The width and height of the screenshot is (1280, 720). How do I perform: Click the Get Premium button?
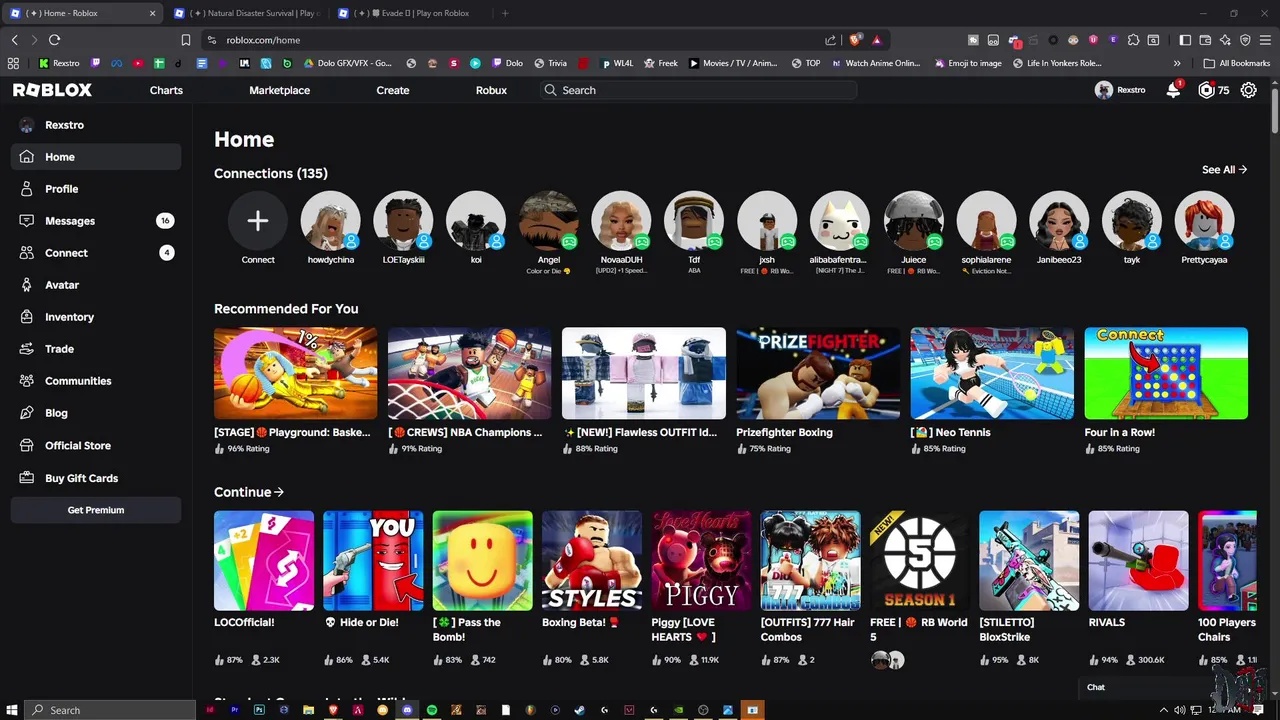pos(96,510)
